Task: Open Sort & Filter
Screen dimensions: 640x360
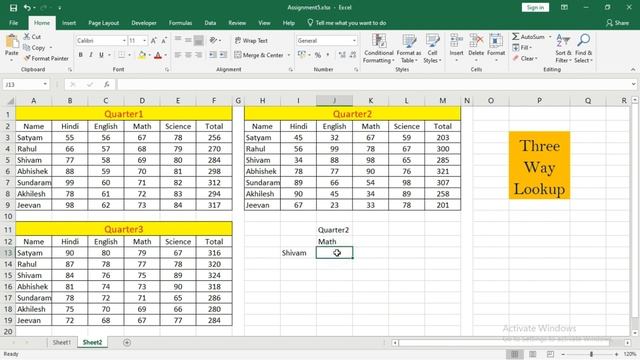Action: point(563,49)
